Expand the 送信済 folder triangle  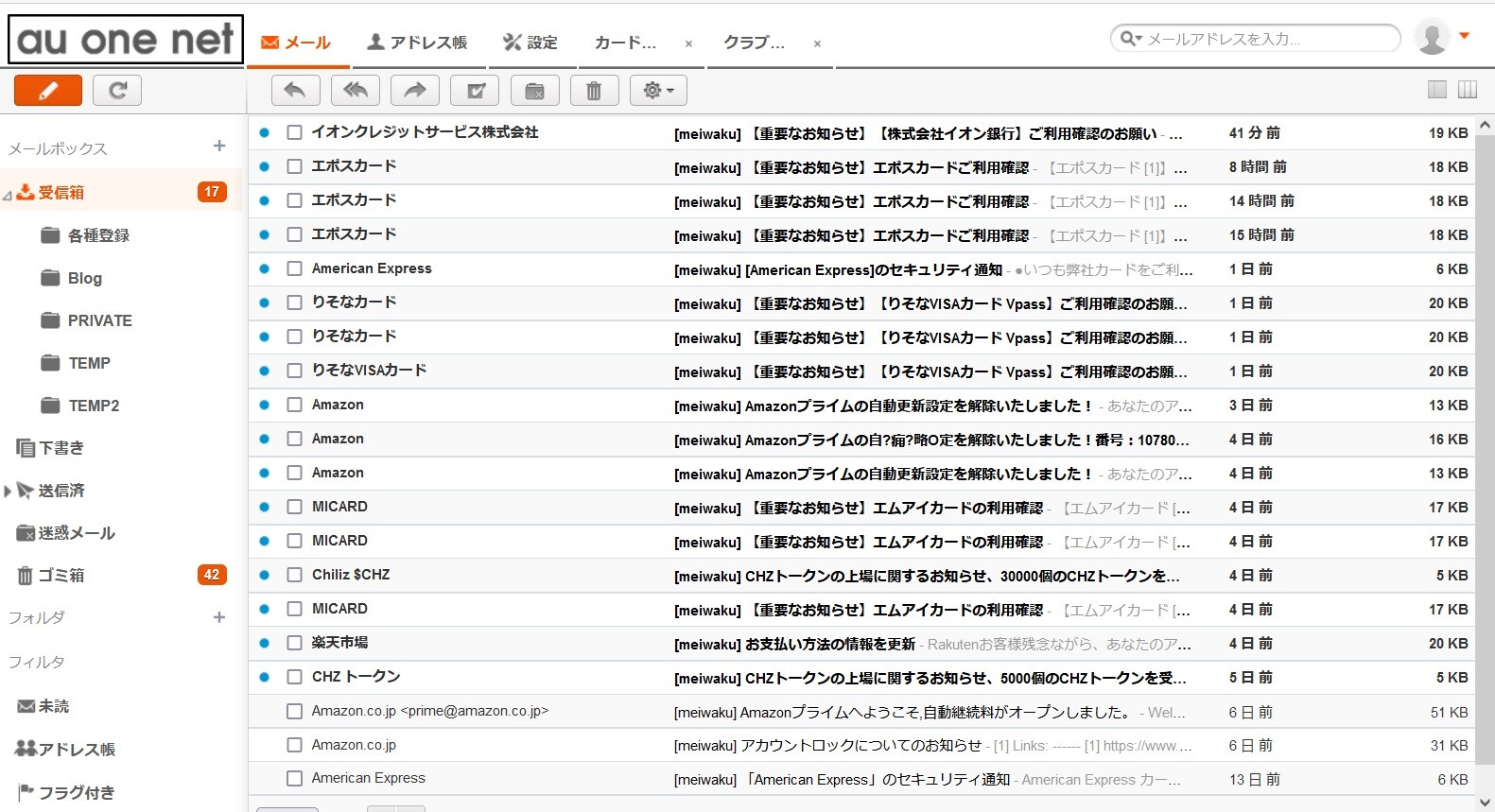(8, 491)
